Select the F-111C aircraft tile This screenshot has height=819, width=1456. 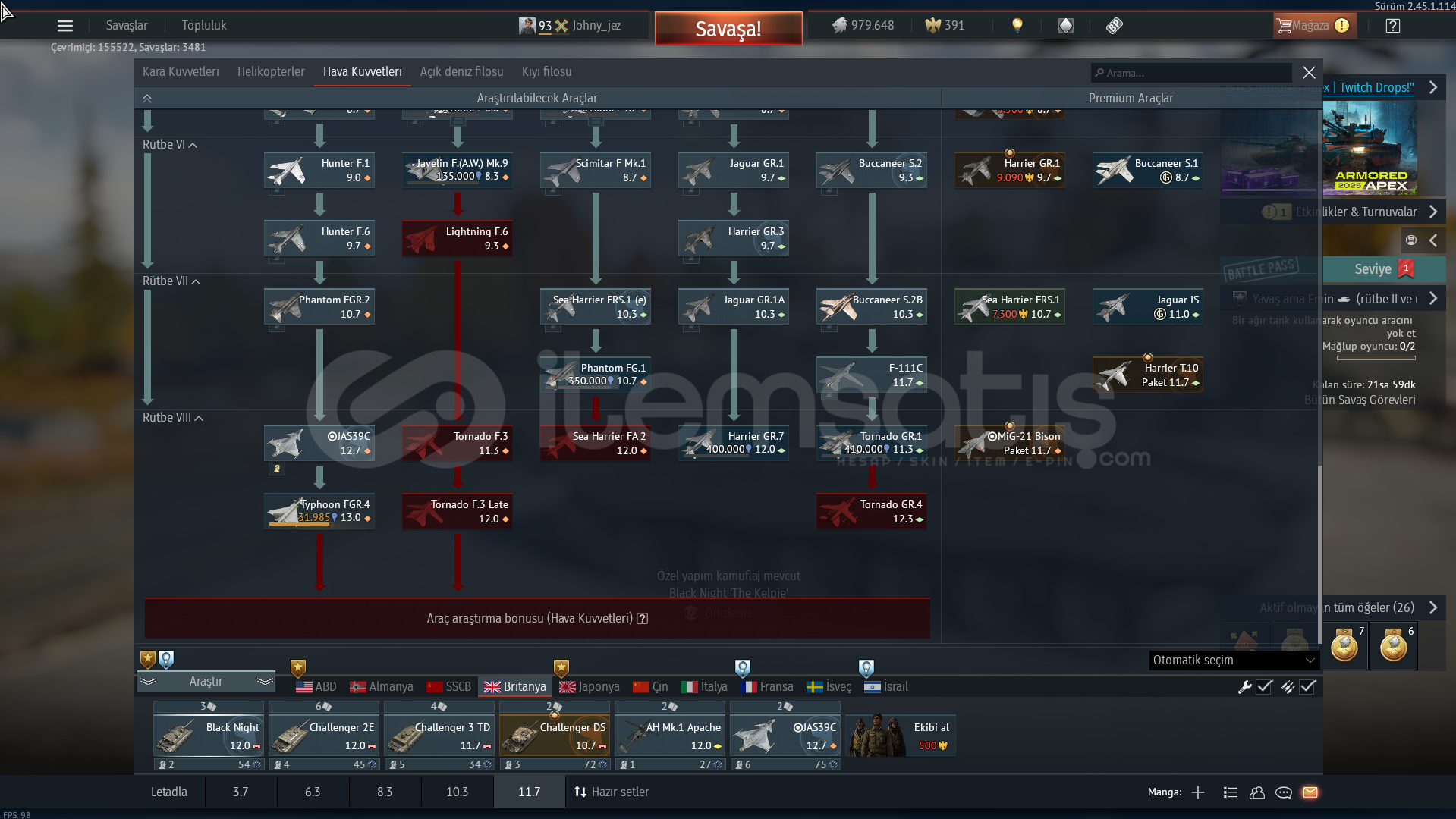[872, 375]
